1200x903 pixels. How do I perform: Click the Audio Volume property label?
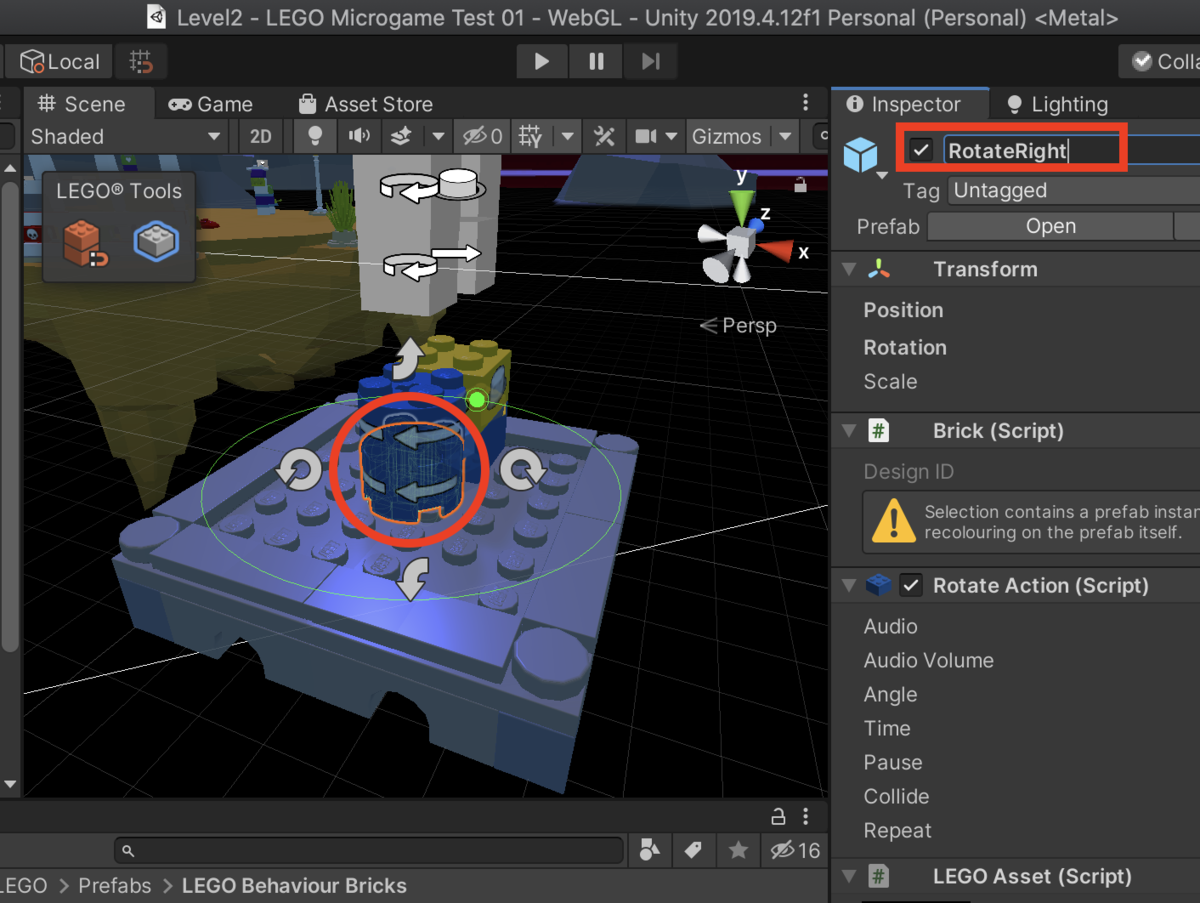(x=929, y=660)
